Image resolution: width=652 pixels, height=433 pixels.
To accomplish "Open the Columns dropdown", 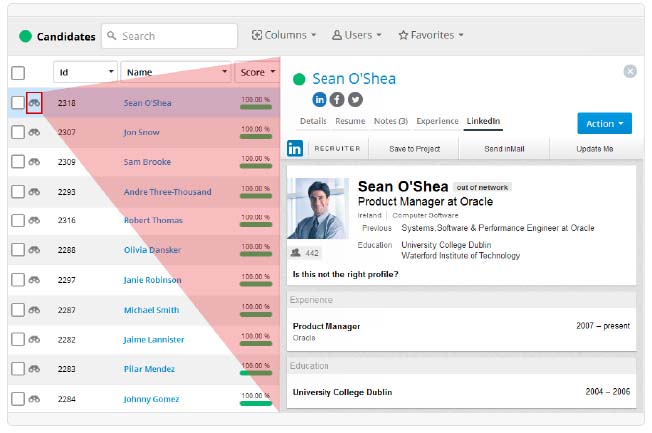I will tap(284, 35).
